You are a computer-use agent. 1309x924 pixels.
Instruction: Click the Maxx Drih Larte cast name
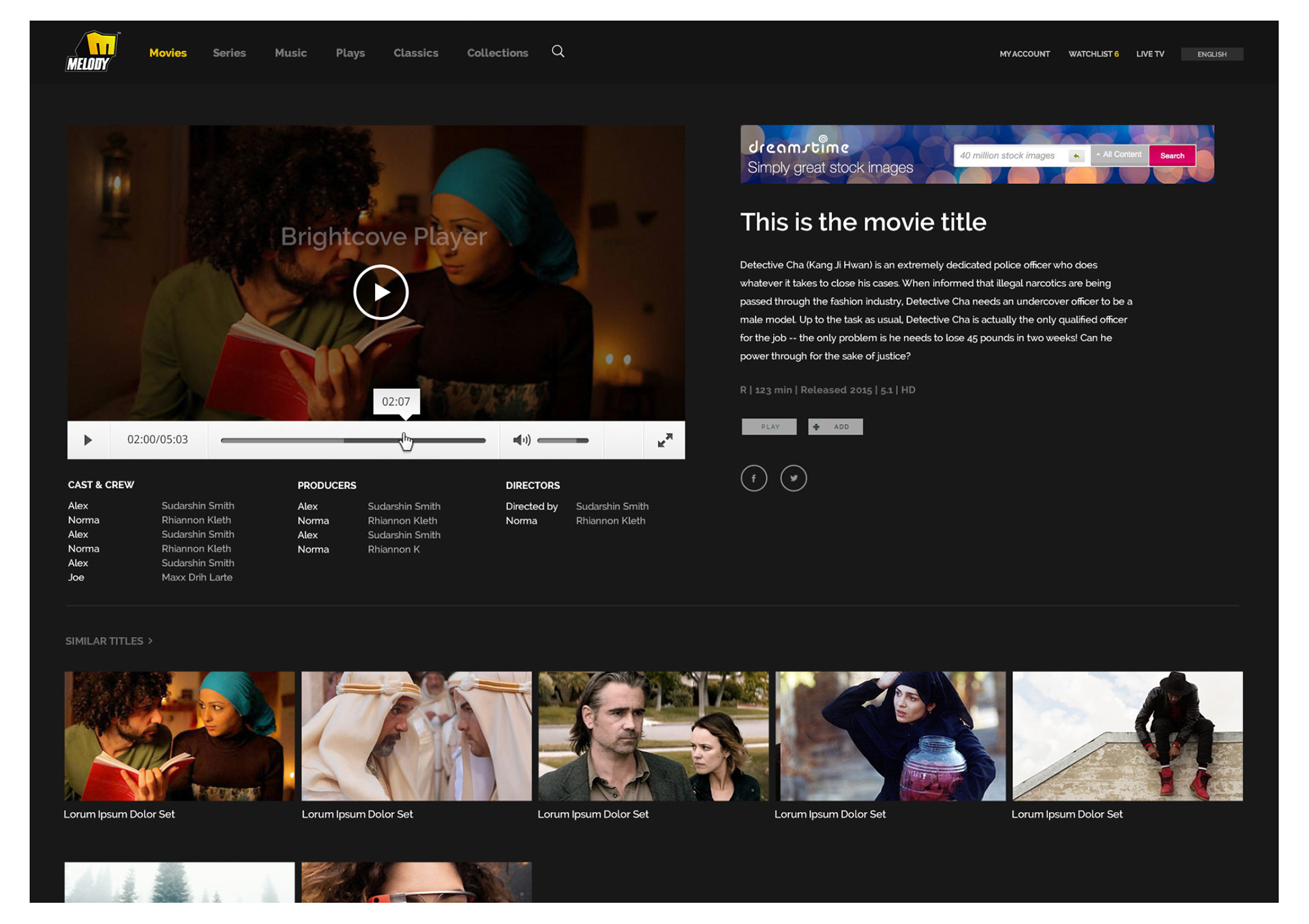point(197,577)
